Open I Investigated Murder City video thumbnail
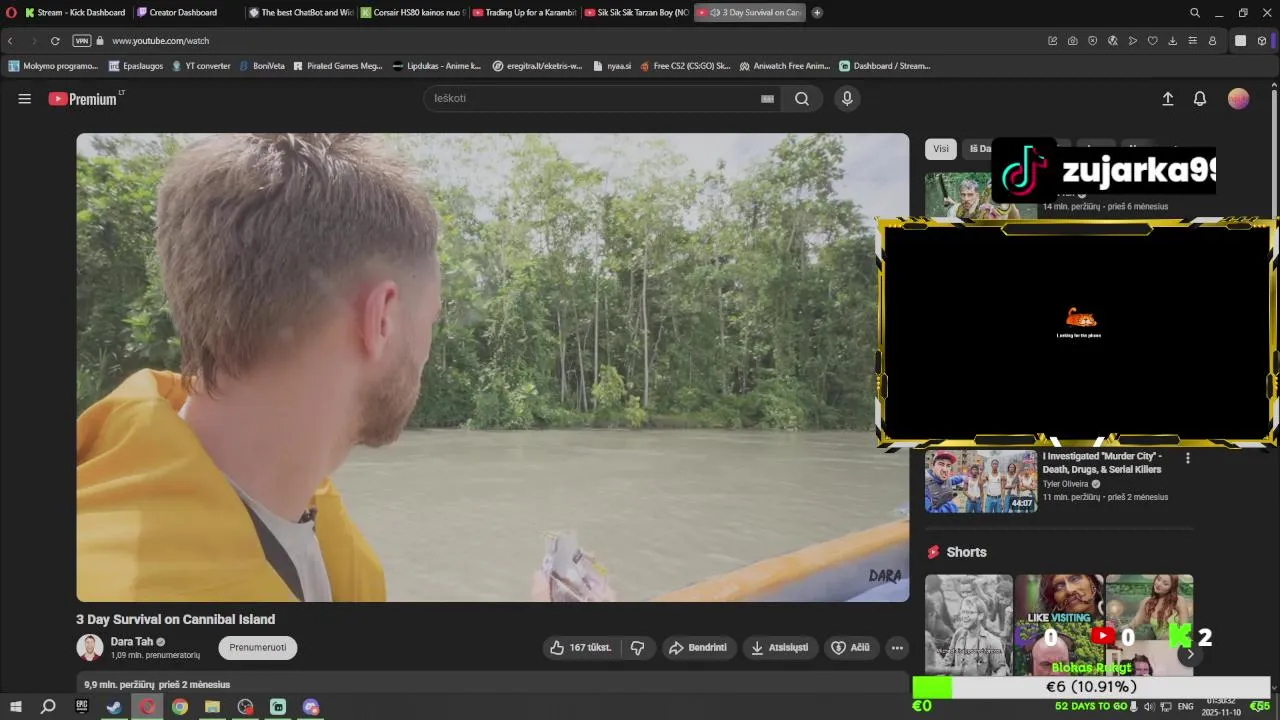Image resolution: width=1280 pixels, height=720 pixels. [981, 481]
